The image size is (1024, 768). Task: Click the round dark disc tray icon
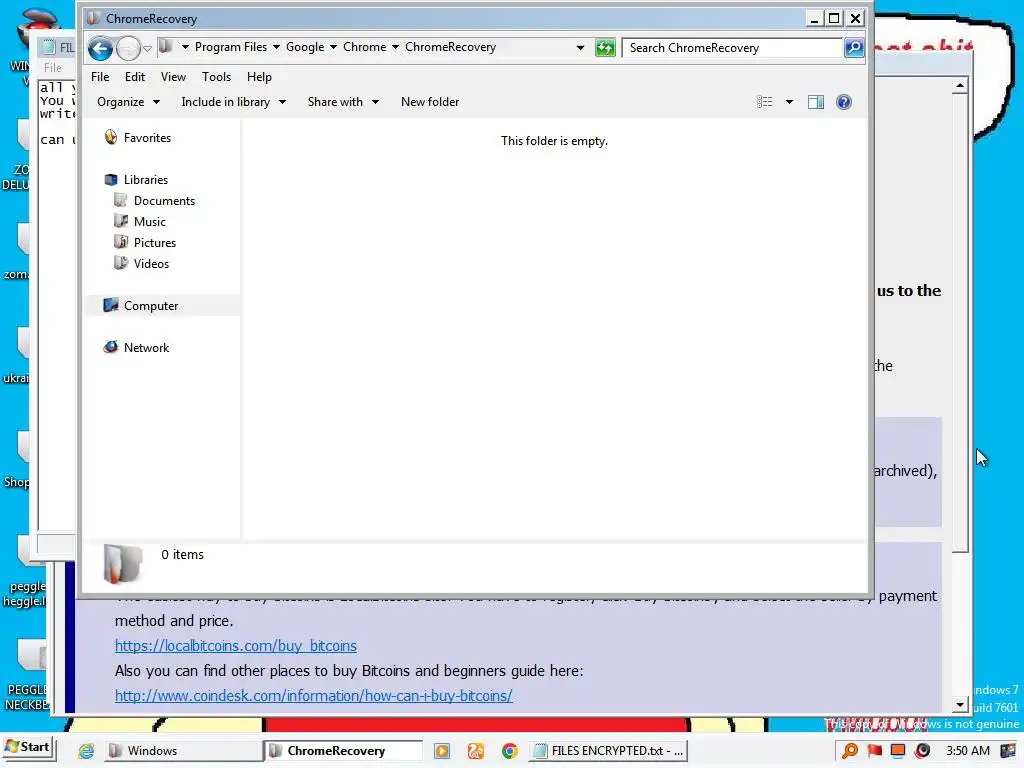point(922,751)
